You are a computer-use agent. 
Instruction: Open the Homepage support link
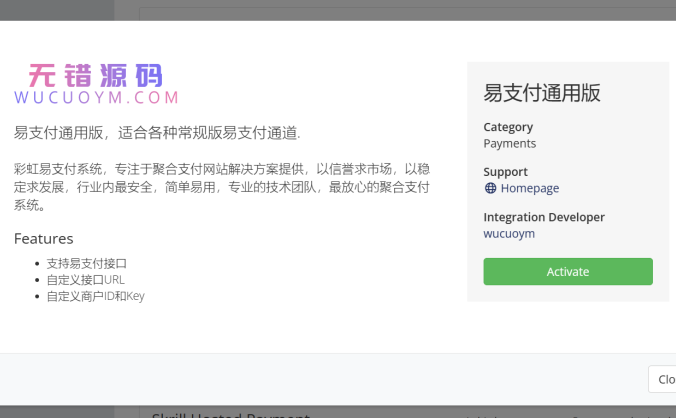pyautogui.click(x=529, y=188)
